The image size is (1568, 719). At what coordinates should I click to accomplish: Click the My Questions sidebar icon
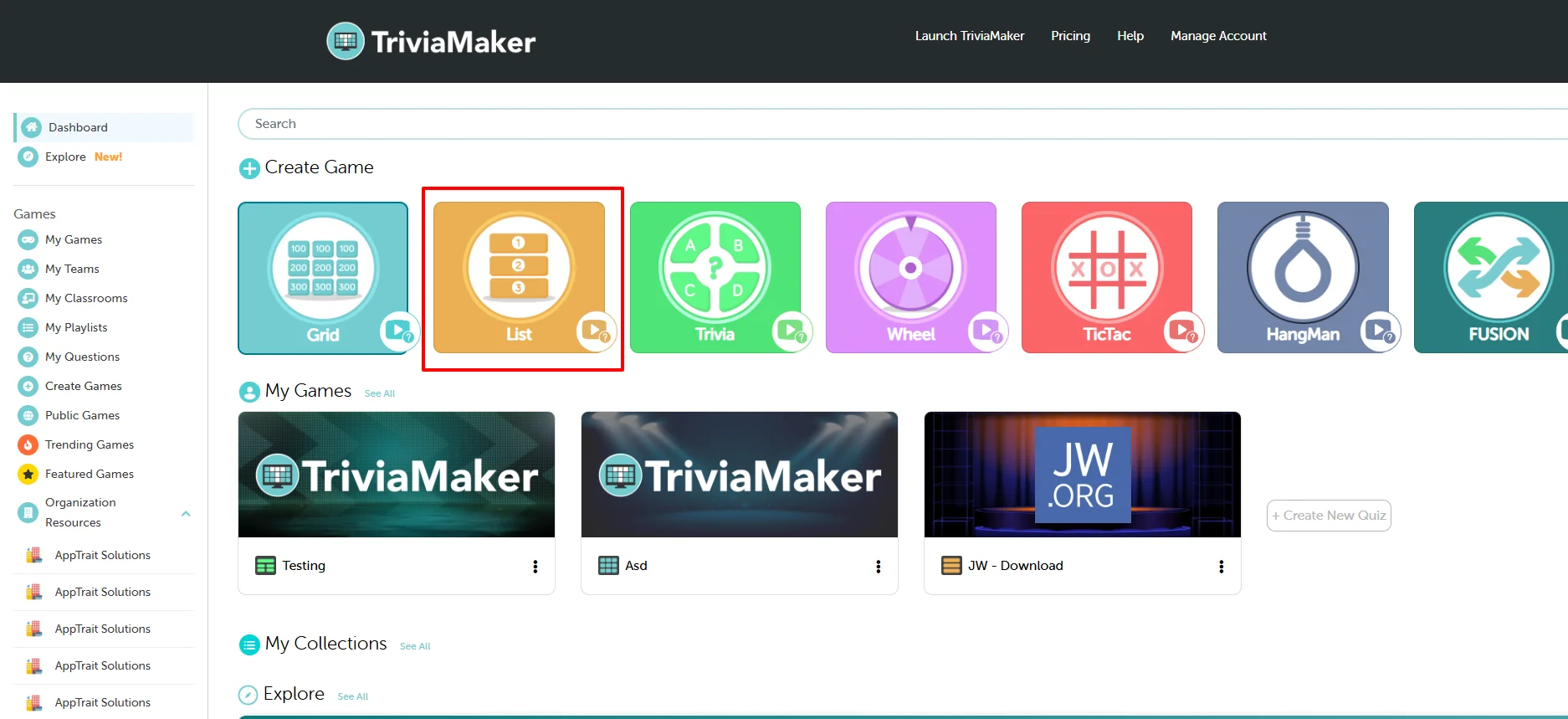point(28,357)
